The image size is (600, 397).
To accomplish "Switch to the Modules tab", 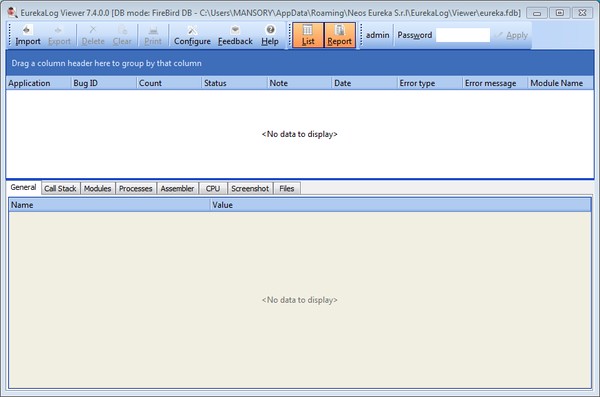I will 98,189.
